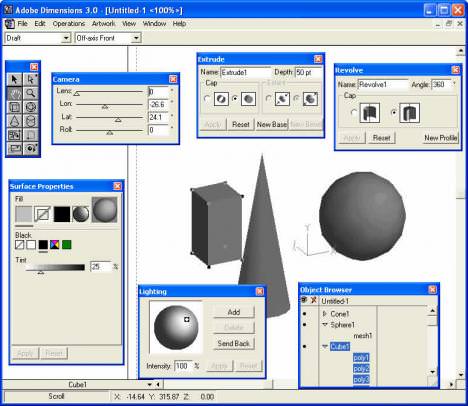Pick the green color swatch in Surface Properties
This screenshot has width=468, height=406.
(x=67, y=245)
